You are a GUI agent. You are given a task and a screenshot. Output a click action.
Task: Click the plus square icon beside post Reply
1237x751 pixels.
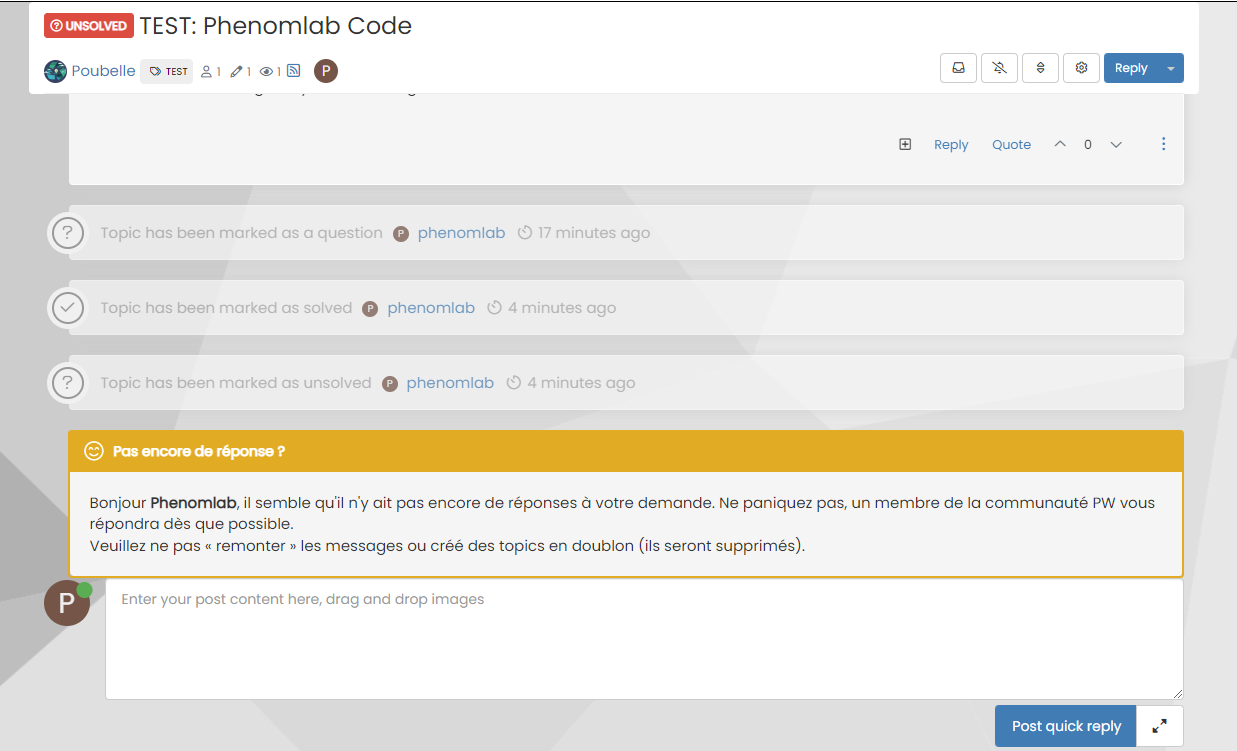pos(905,144)
